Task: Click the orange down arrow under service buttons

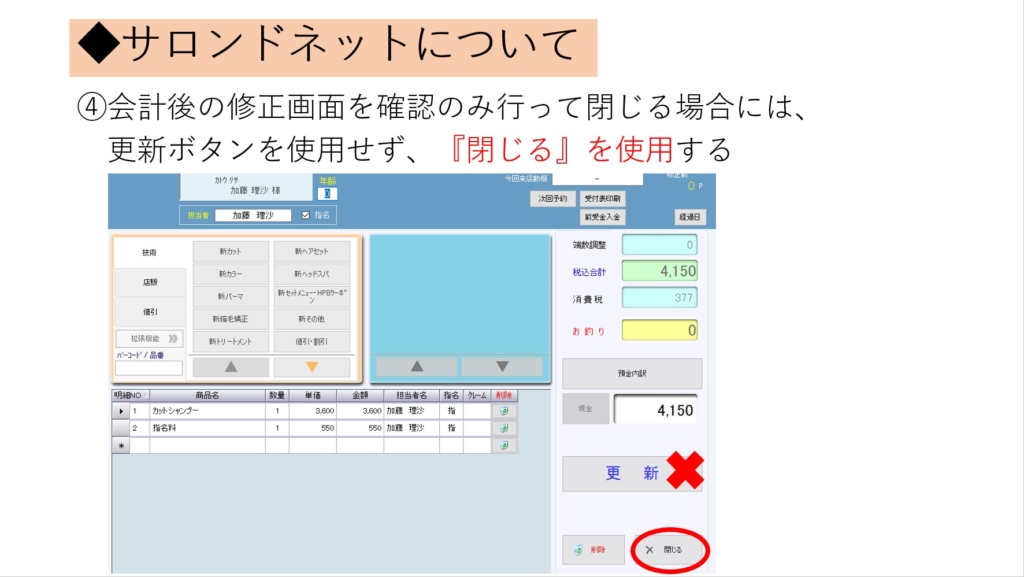Action: (x=312, y=367)
